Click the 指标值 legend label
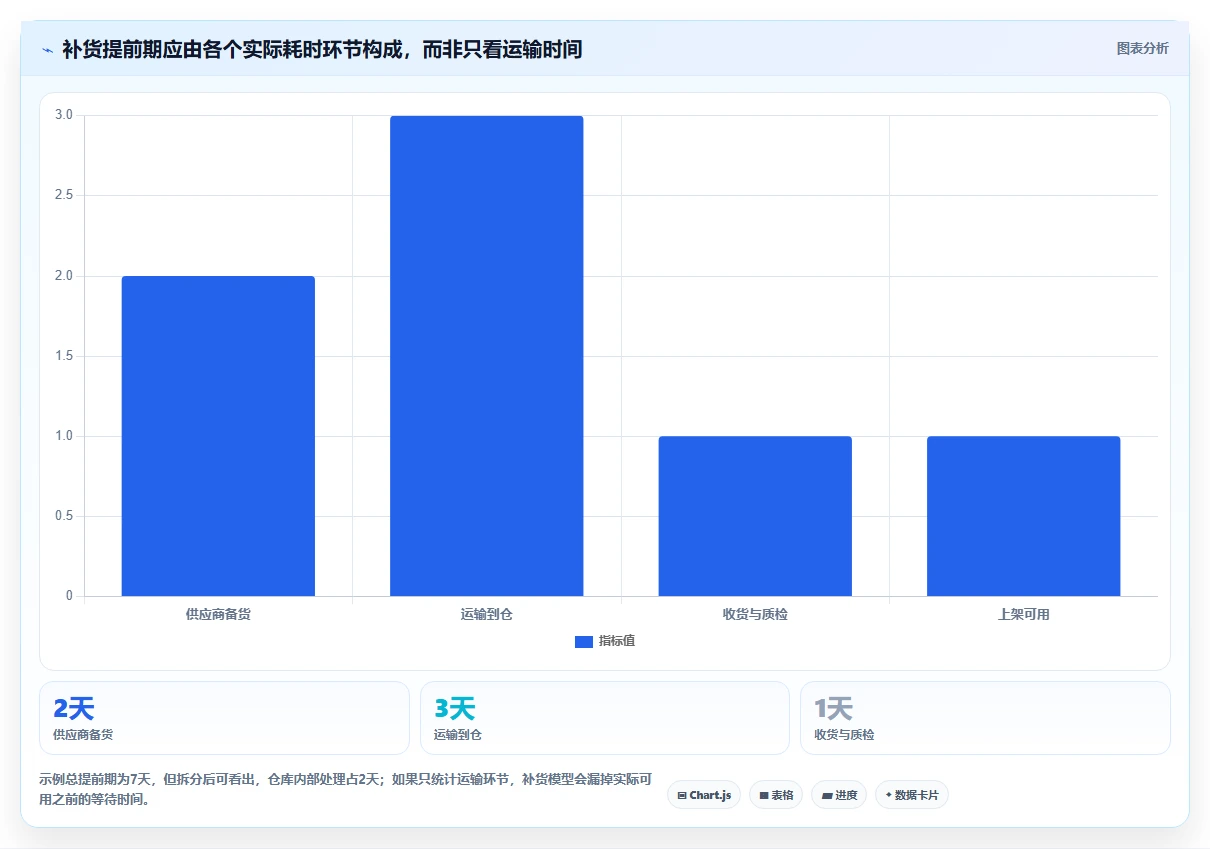 coord(617,641)
